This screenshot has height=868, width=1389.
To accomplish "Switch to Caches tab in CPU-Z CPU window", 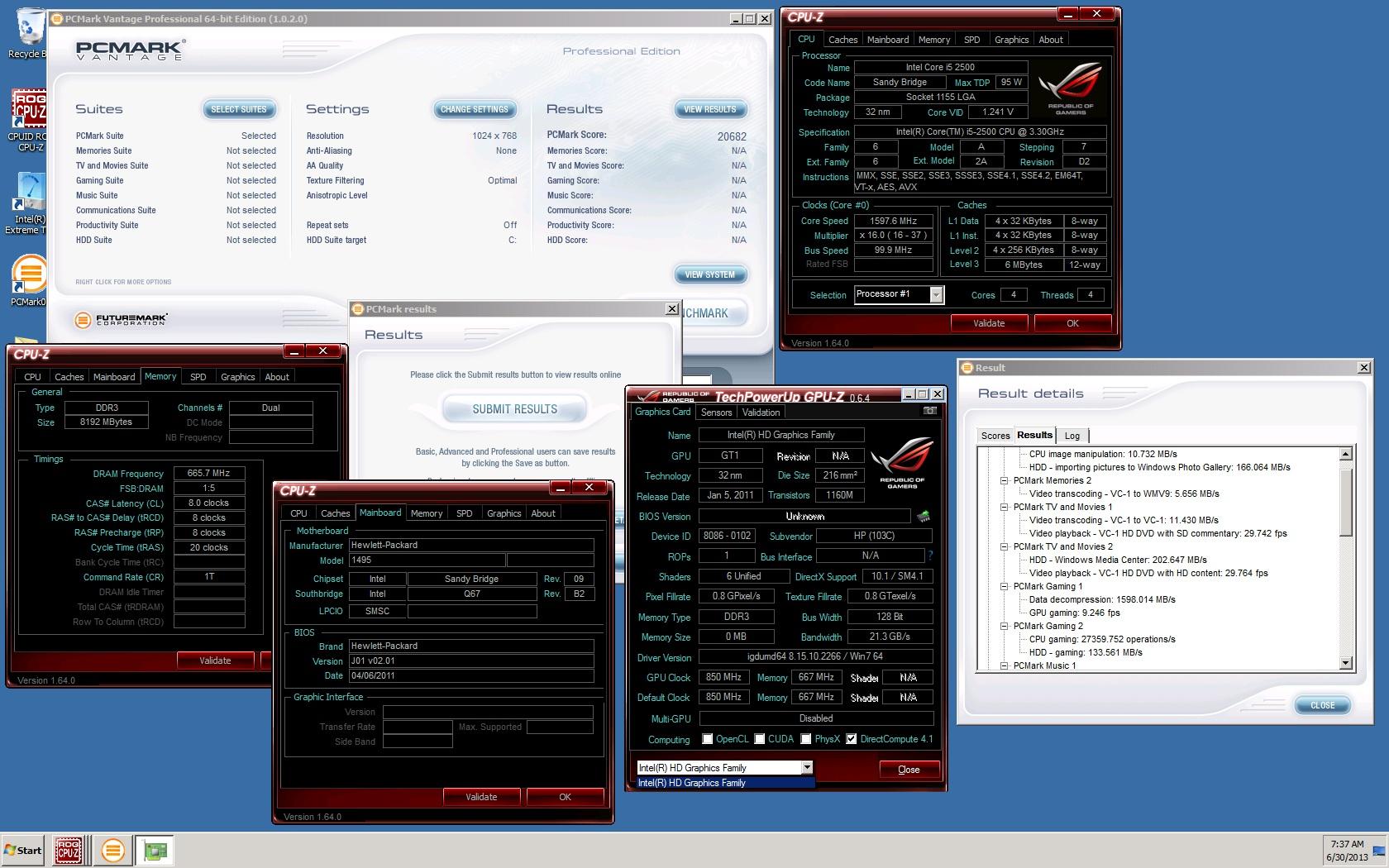I will pos(842,40).
